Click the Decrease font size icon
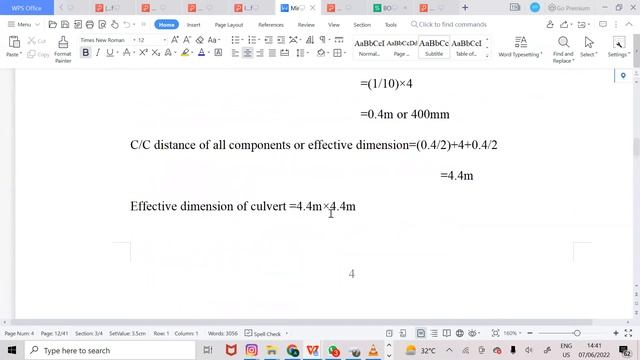 click(x=187, y=40)
